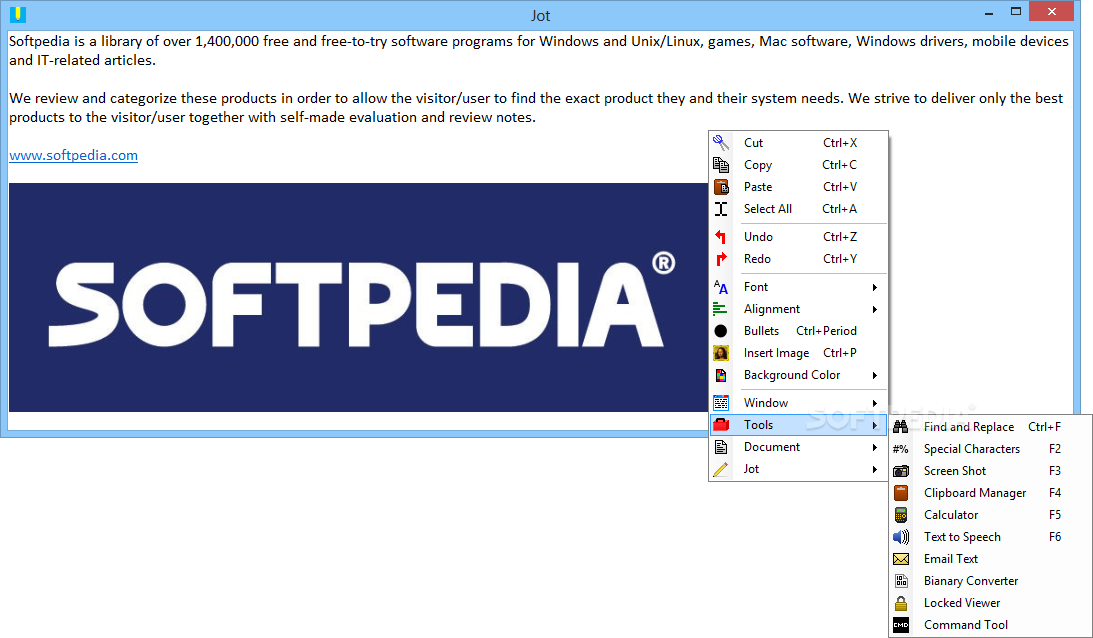The image size is (1093, 638).
Task: Click the Locked Viewer padlock icon
Action: click(x=901, y=603)
